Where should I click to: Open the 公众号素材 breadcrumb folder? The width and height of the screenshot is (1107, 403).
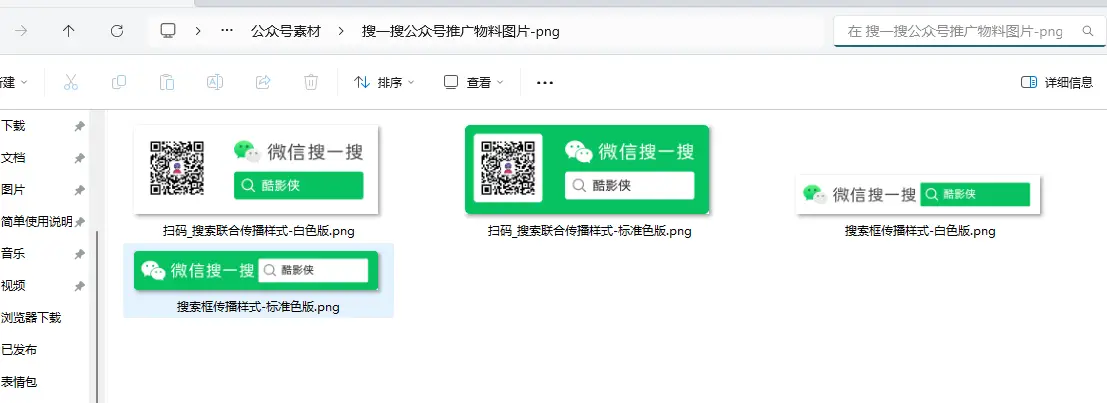[x=286, y=31]
